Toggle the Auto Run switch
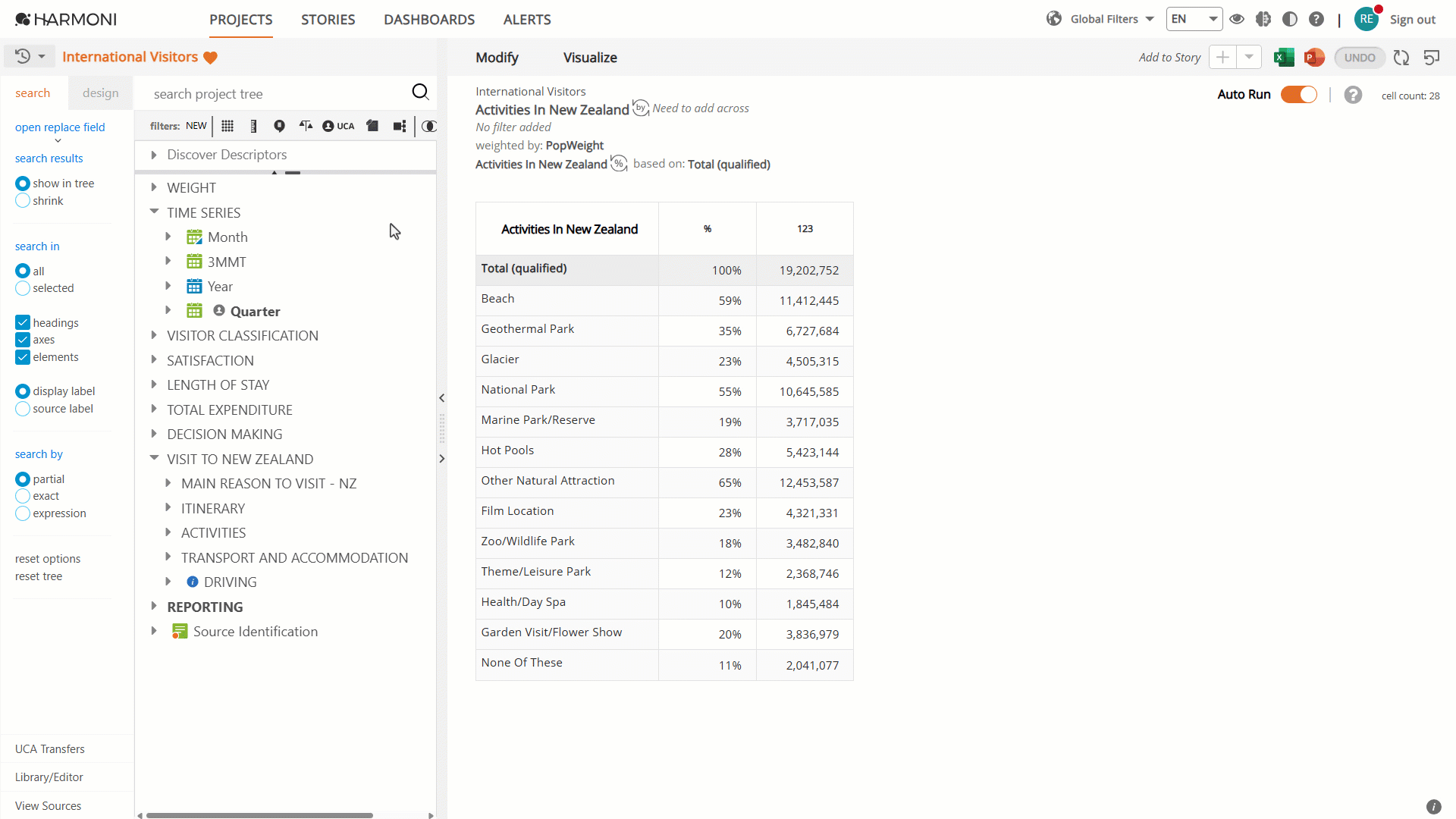This screenshot has height=819, width=1456. (x=1299, y=94)
